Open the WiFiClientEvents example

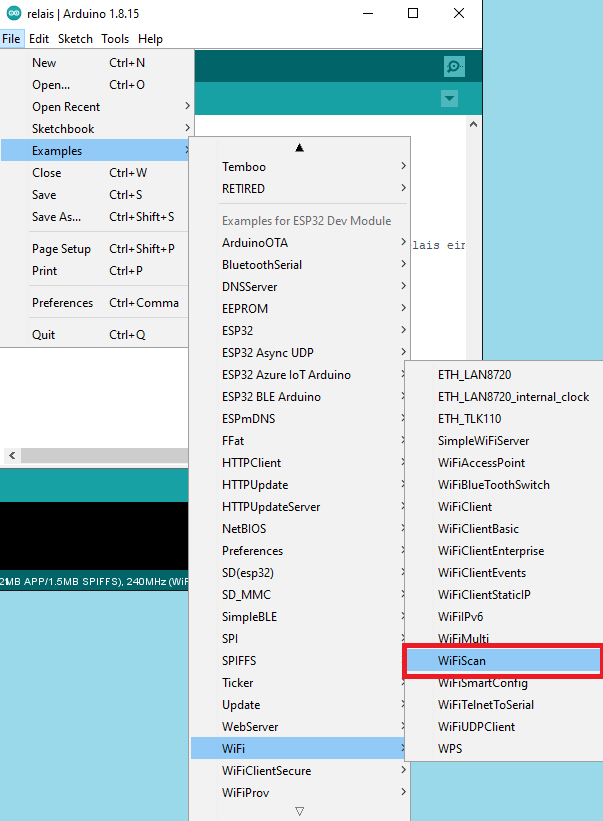(x=505, y=573)
